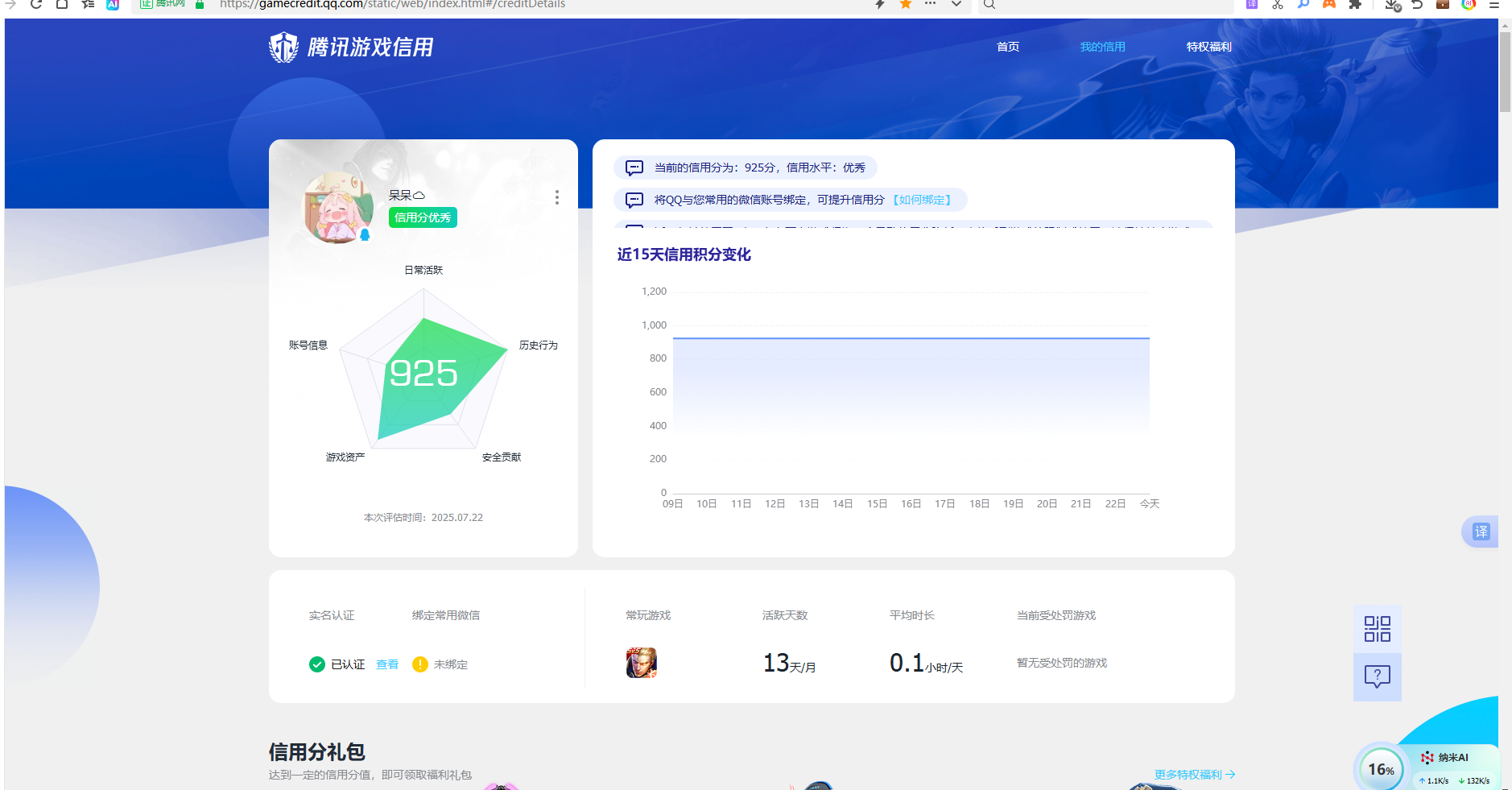Click the undo closed-tab arrow icon
1512x790 pixels.
(x=1417, y=4)
